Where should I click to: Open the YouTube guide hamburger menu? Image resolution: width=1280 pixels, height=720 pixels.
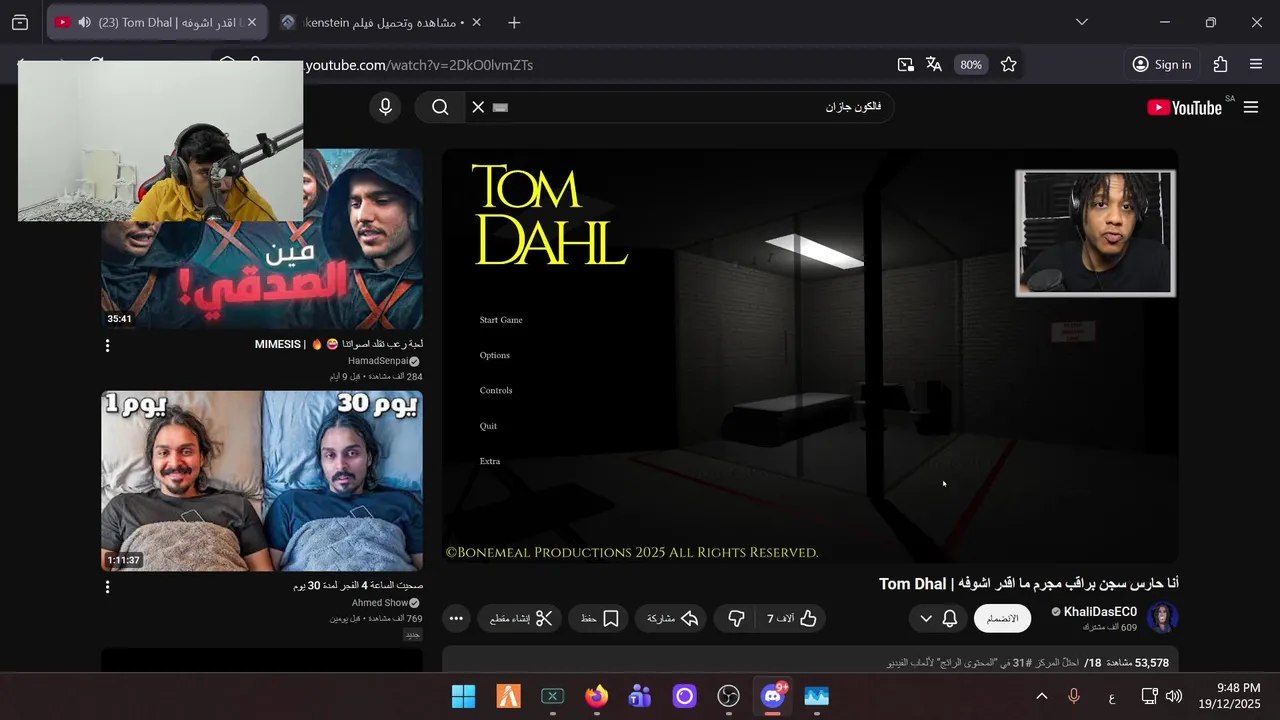click(x=1251, y=107)
